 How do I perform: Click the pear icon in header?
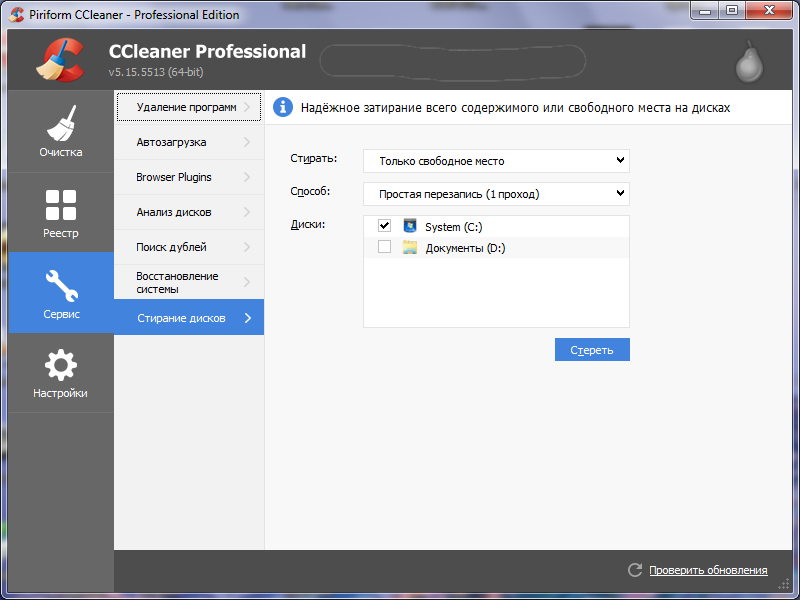(748, 62)
